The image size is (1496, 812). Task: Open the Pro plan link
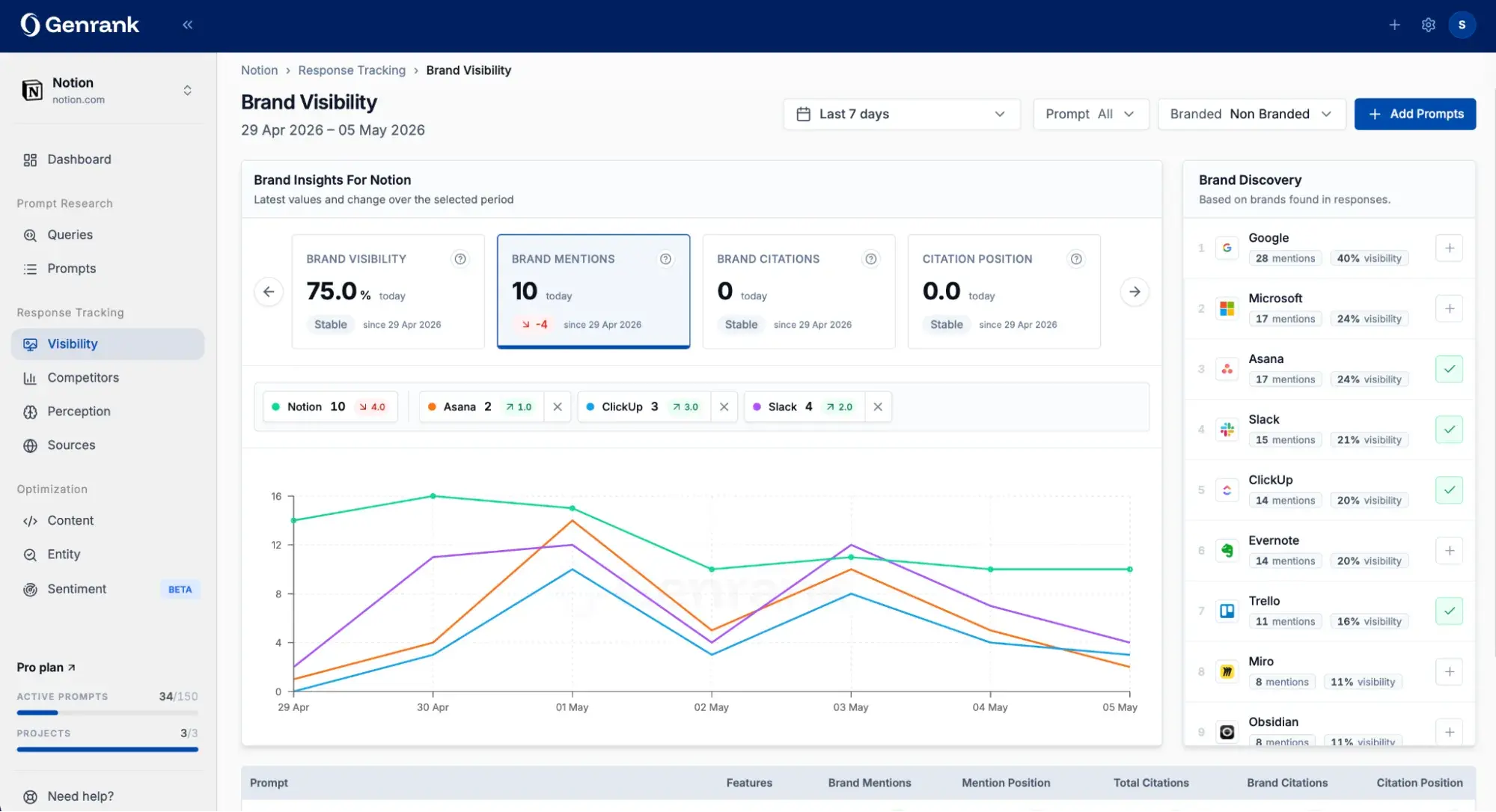[x=46, y=668]
